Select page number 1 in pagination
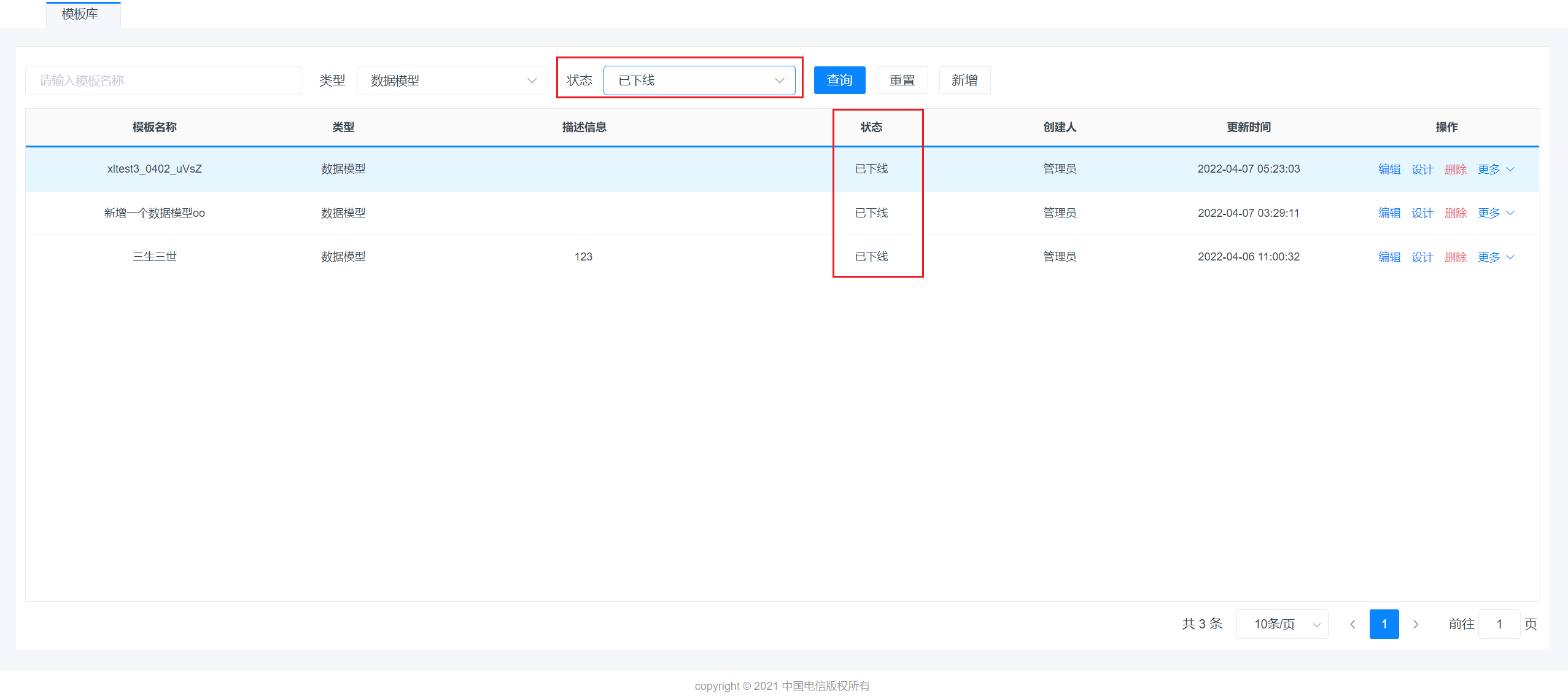1568x696 pixels. click(x=1384, y=624)
